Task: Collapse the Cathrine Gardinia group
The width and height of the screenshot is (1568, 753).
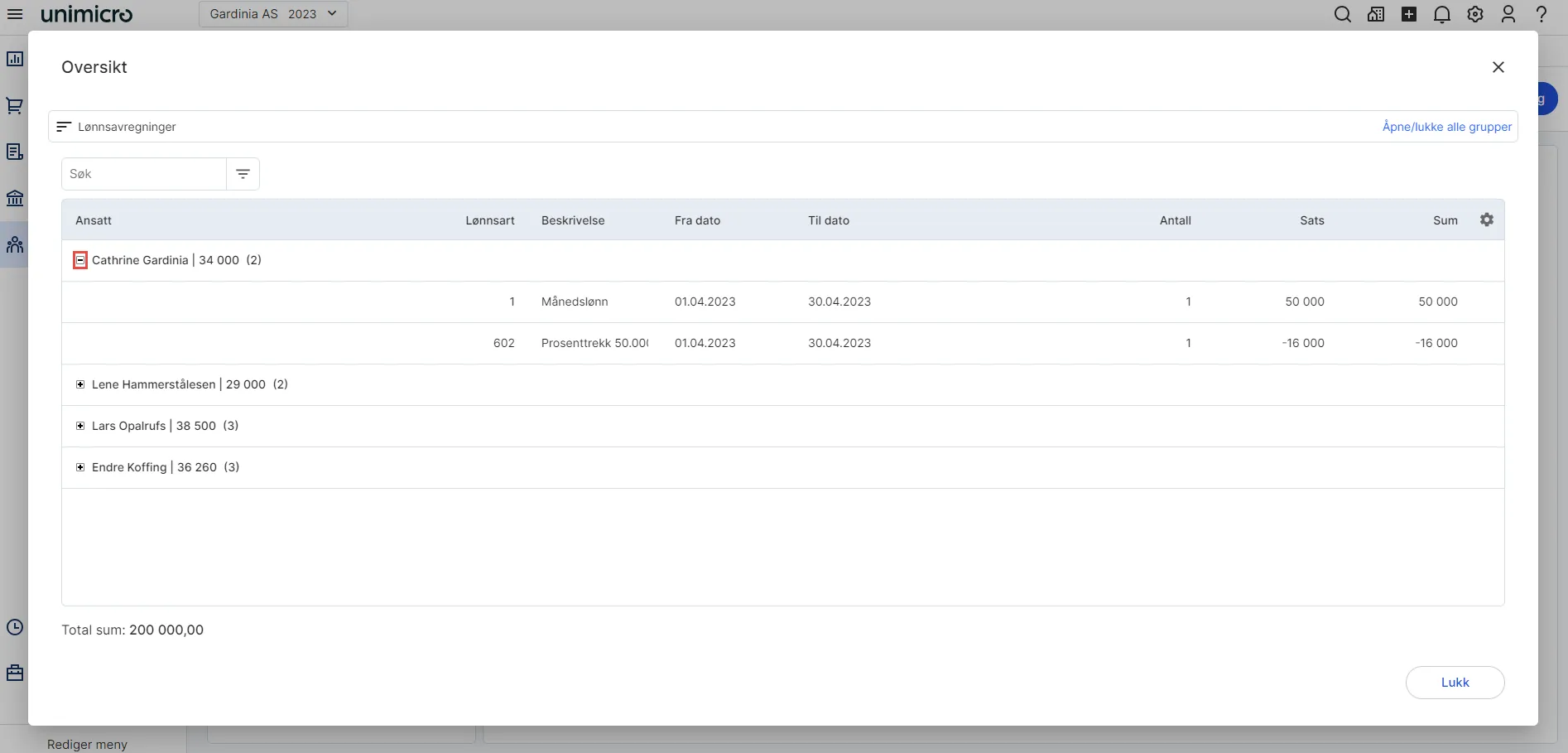Action: coord(80,260)
